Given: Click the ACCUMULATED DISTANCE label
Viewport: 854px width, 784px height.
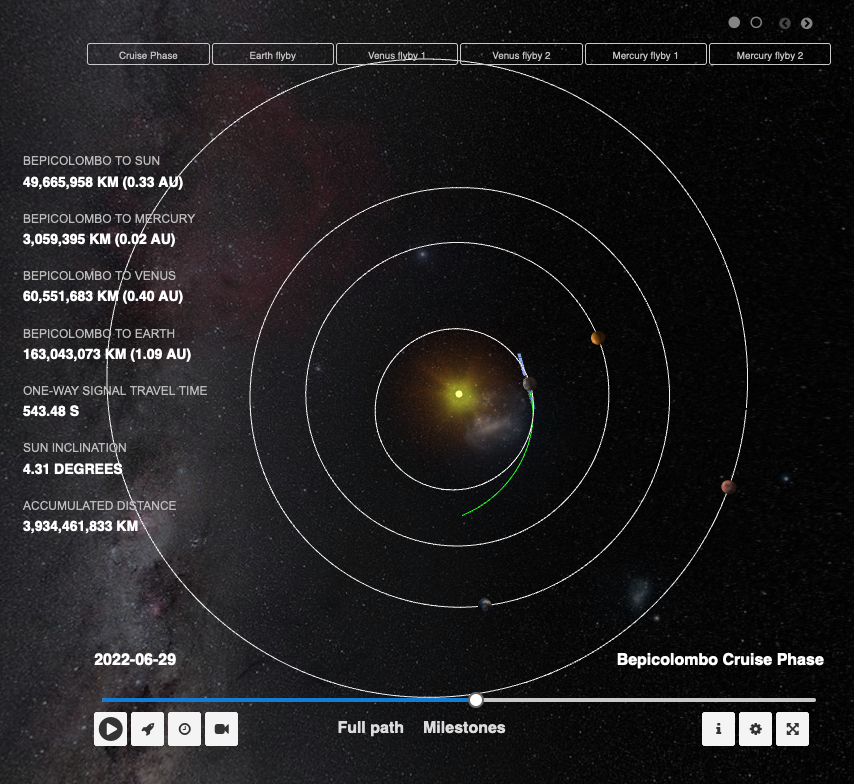Looking at the screenshot, I should coord(100,506).
